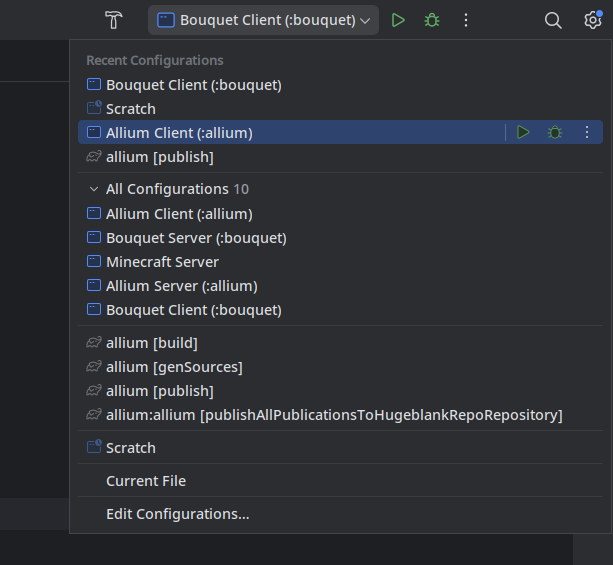Click the configurations count 10

[x=241, y=189]
